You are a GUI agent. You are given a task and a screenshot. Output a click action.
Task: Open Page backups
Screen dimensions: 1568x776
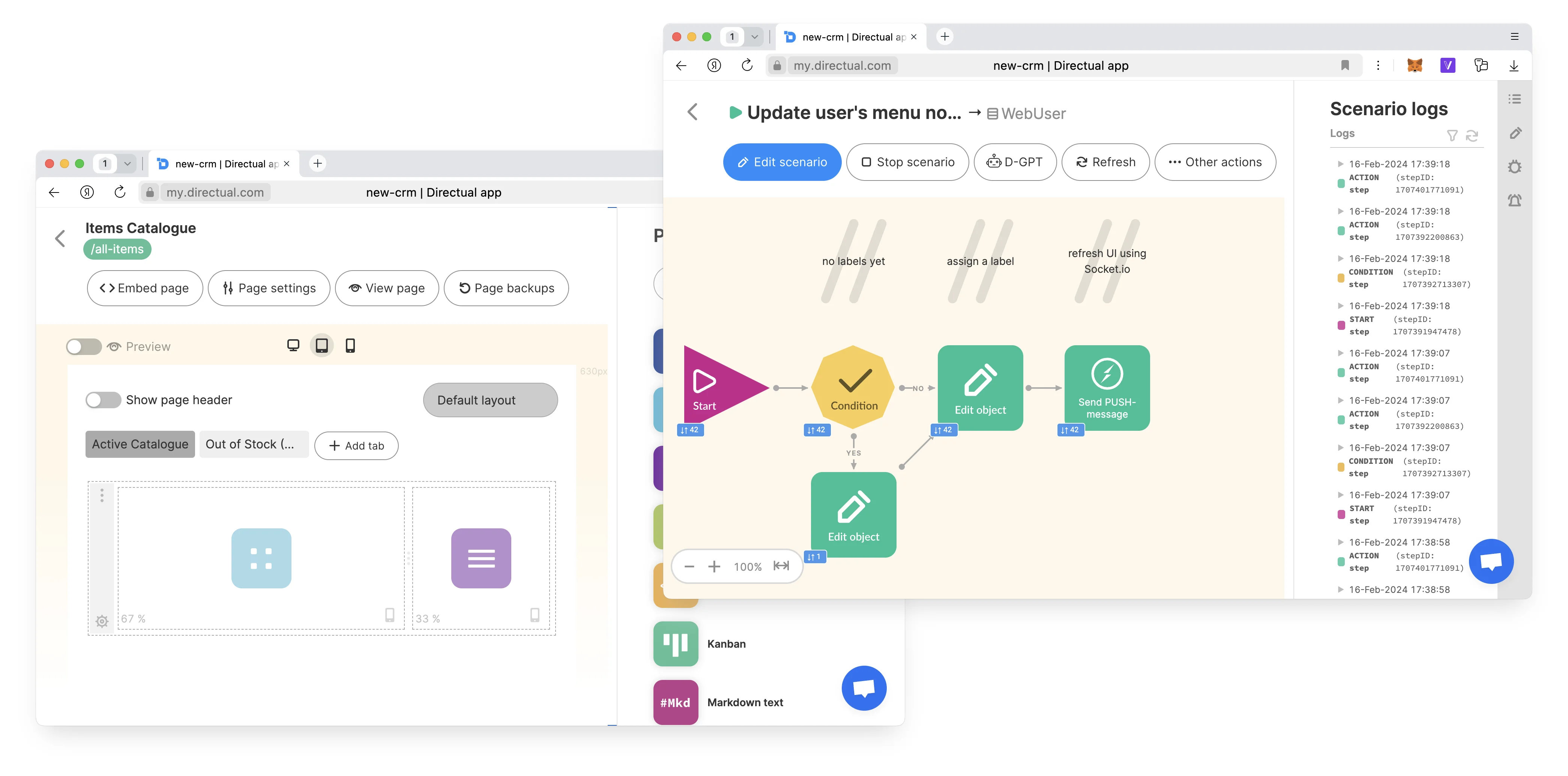pyautogui.click(x=506, y=288)
